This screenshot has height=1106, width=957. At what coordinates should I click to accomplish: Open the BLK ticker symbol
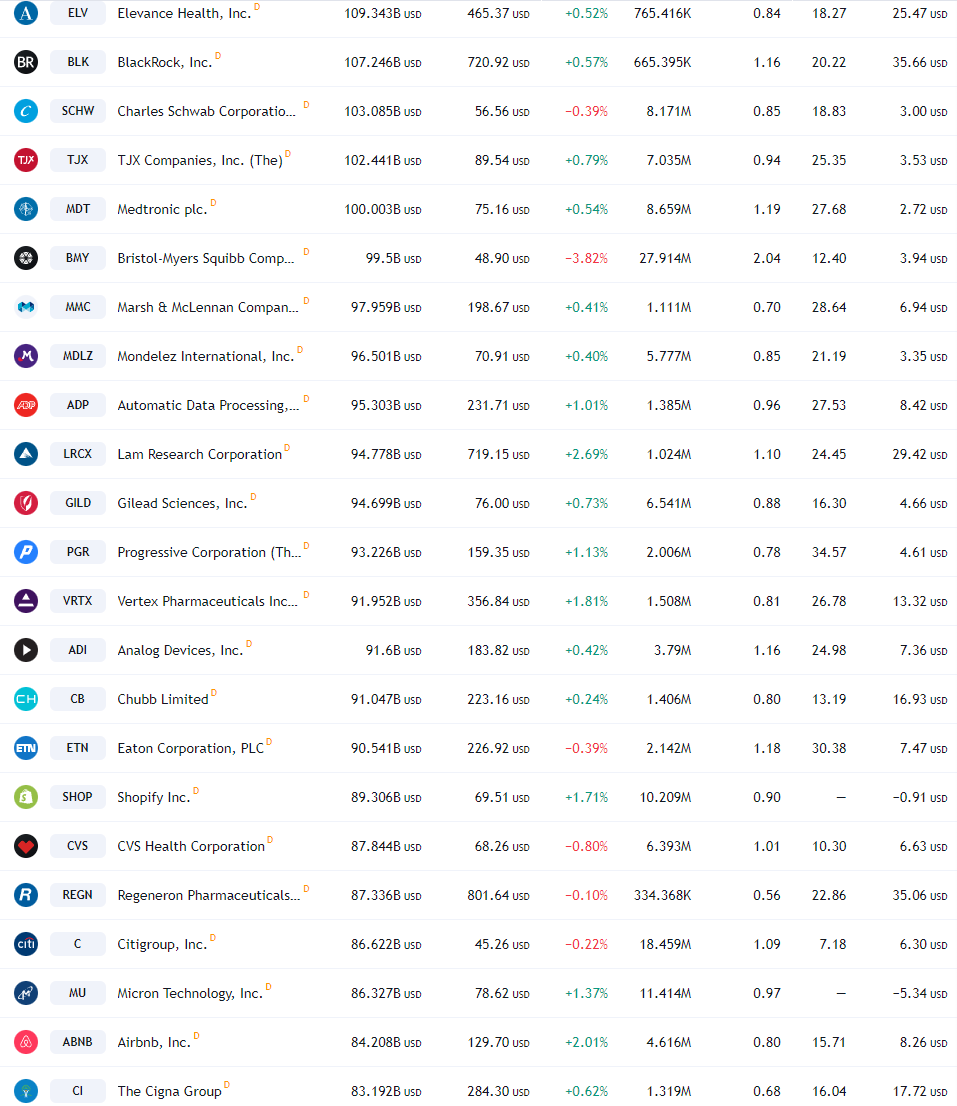[x=78, y=62]
